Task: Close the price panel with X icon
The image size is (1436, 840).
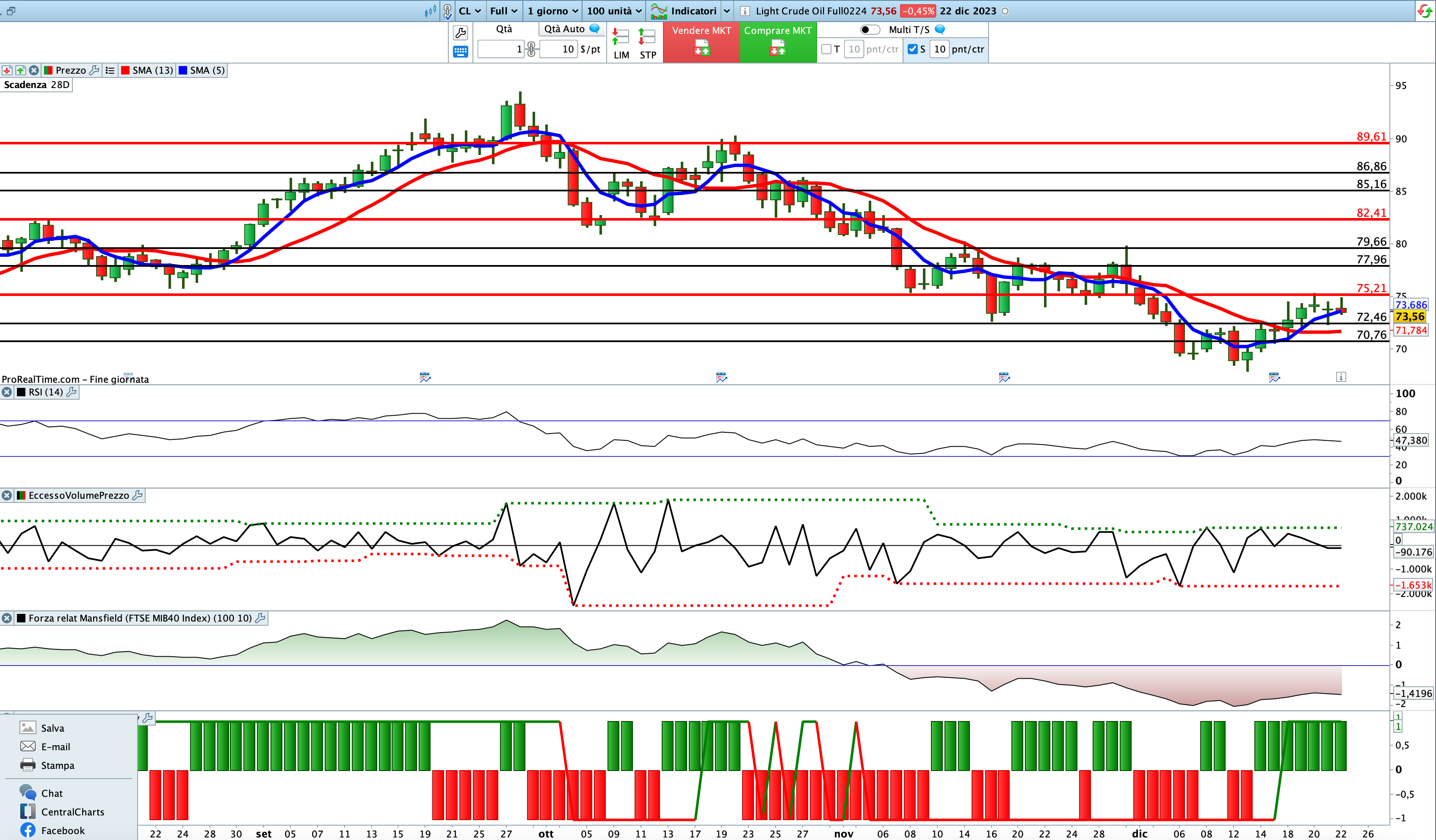Action: pos(34,70)
